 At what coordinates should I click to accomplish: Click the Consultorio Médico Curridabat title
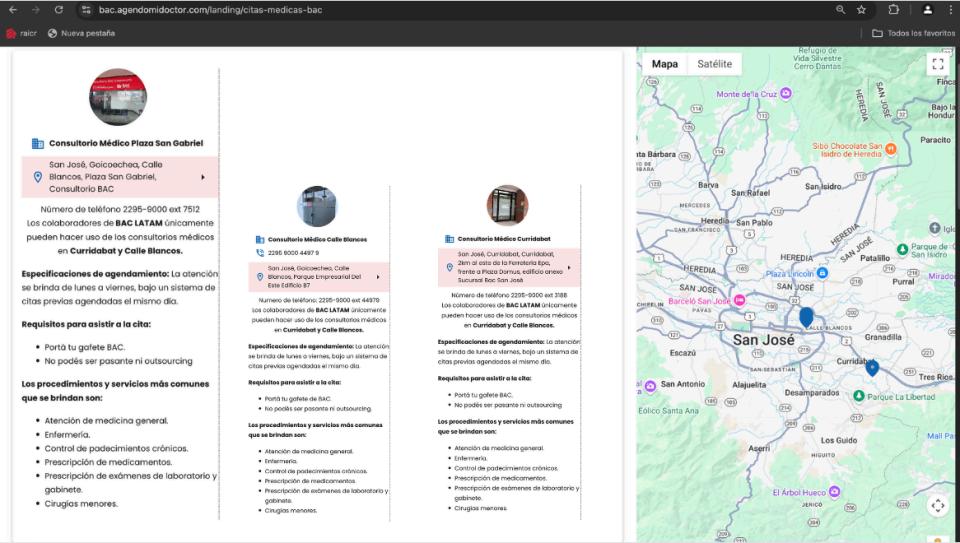pos(504,239)
